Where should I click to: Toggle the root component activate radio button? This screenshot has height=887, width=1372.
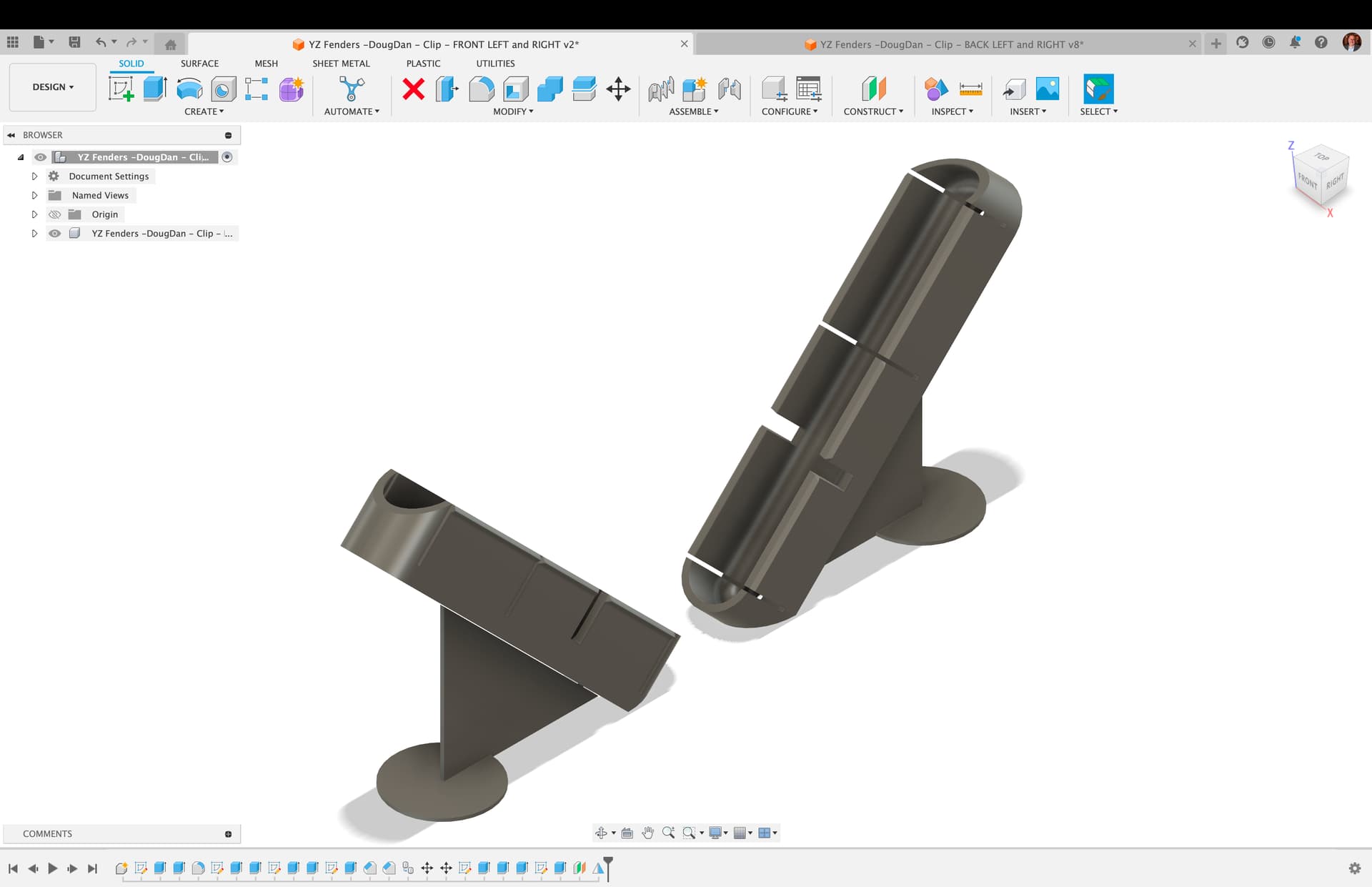(227, 157)
